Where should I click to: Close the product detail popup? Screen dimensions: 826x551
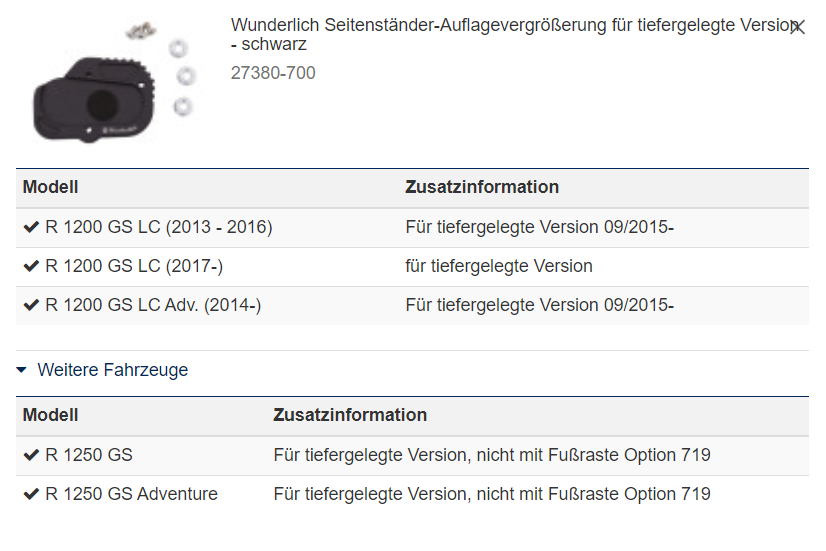797,27
